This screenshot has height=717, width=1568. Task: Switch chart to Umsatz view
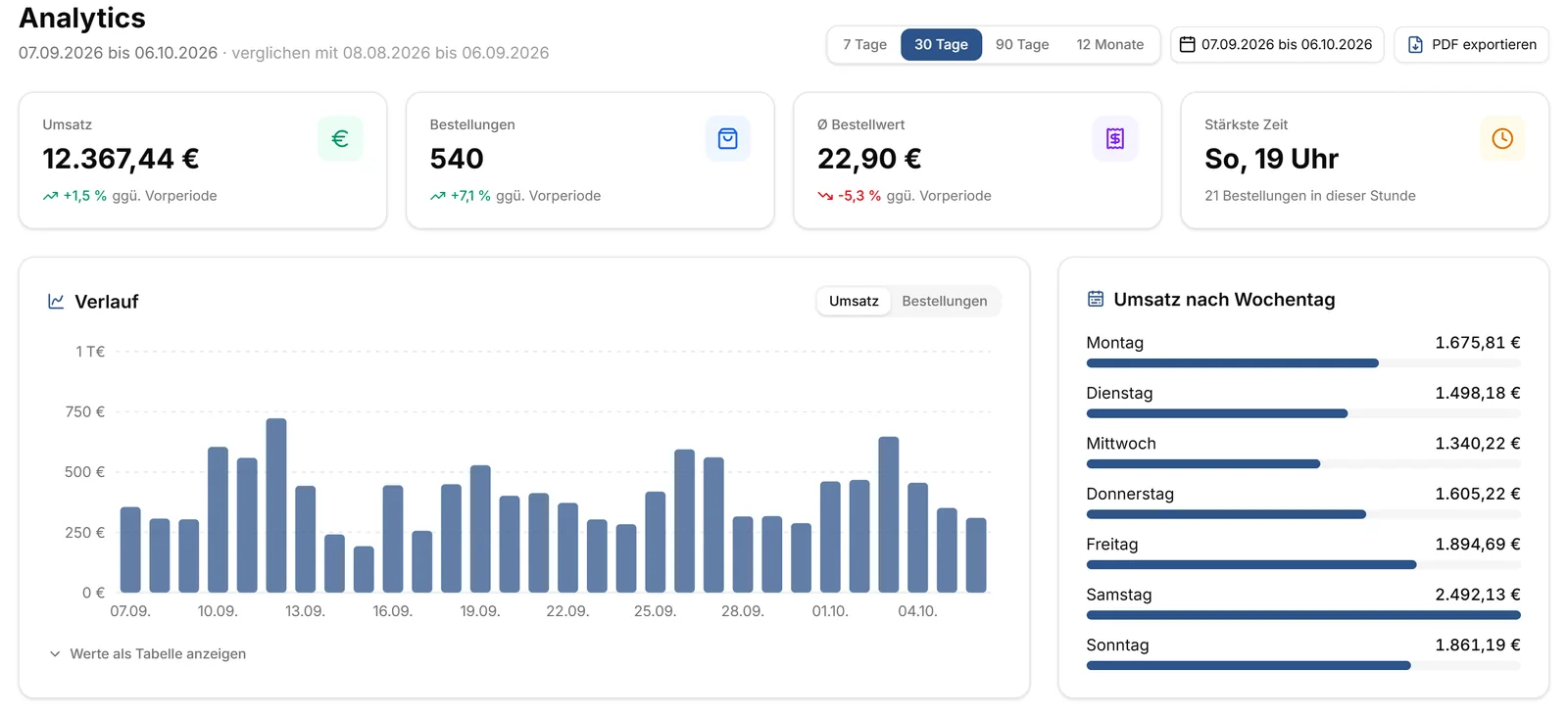(854, 302)
